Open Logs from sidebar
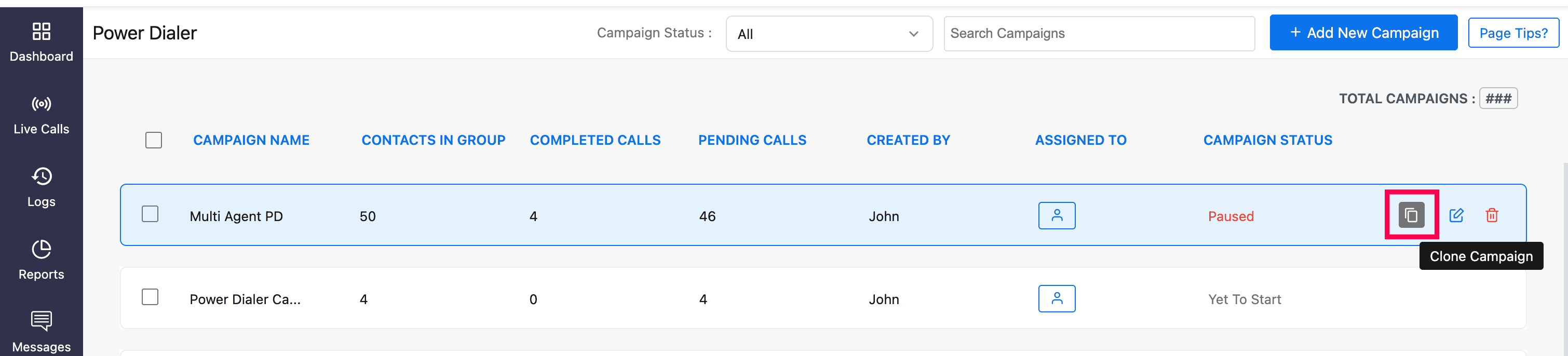Image resolution: width=1568 pixels, height=356 pixels. 42,187
